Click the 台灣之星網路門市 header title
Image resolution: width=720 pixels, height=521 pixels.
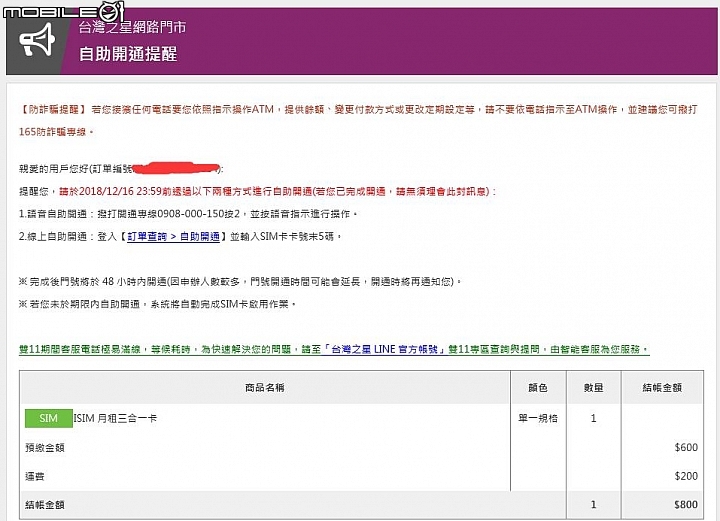(132, 27)
